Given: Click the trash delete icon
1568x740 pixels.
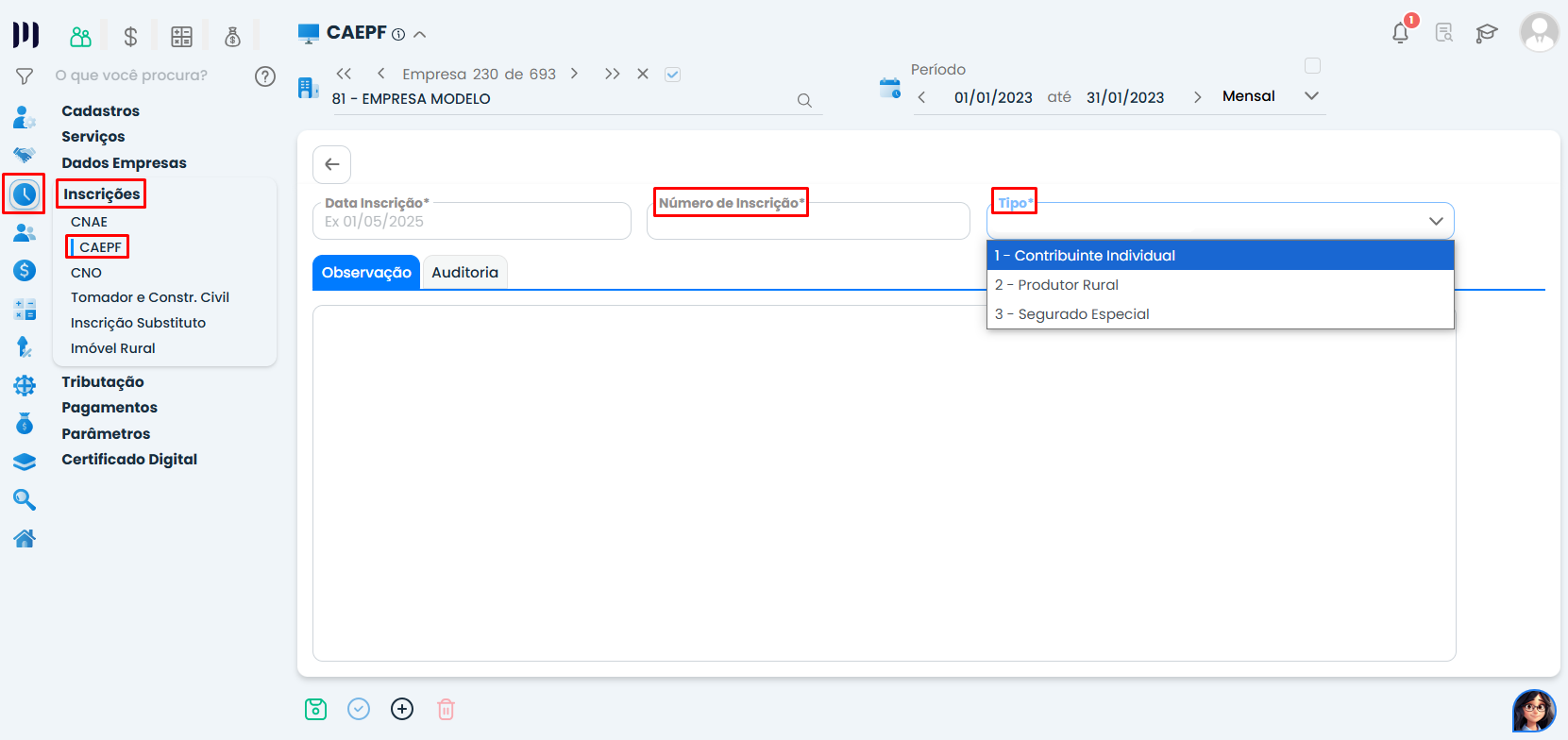Looking at the screenshot, I should coord(447,709).
